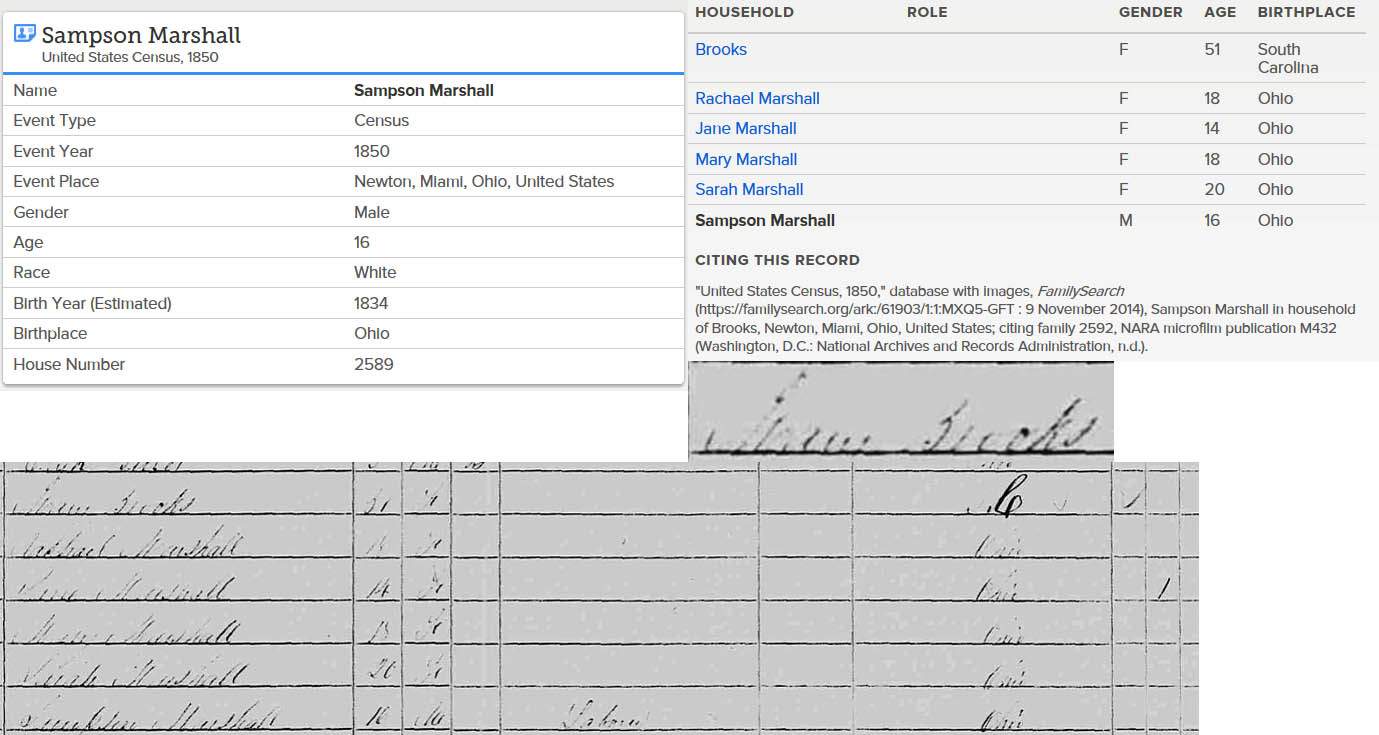Select the Event Place value Newton, Miami, Ohio
The height and width of the screenshot is (735, 1379).
coord(484,181)
